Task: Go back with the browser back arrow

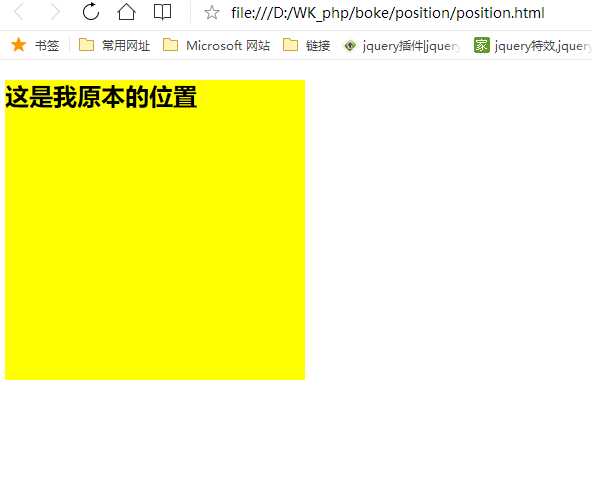Action: 18,12
